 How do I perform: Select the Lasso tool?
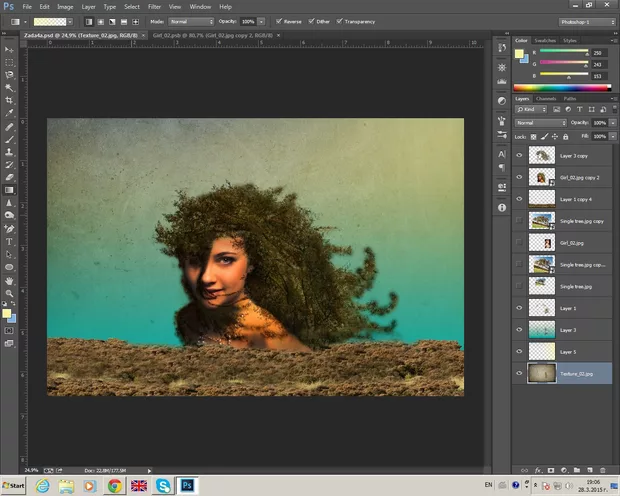(x=10, y=74)
